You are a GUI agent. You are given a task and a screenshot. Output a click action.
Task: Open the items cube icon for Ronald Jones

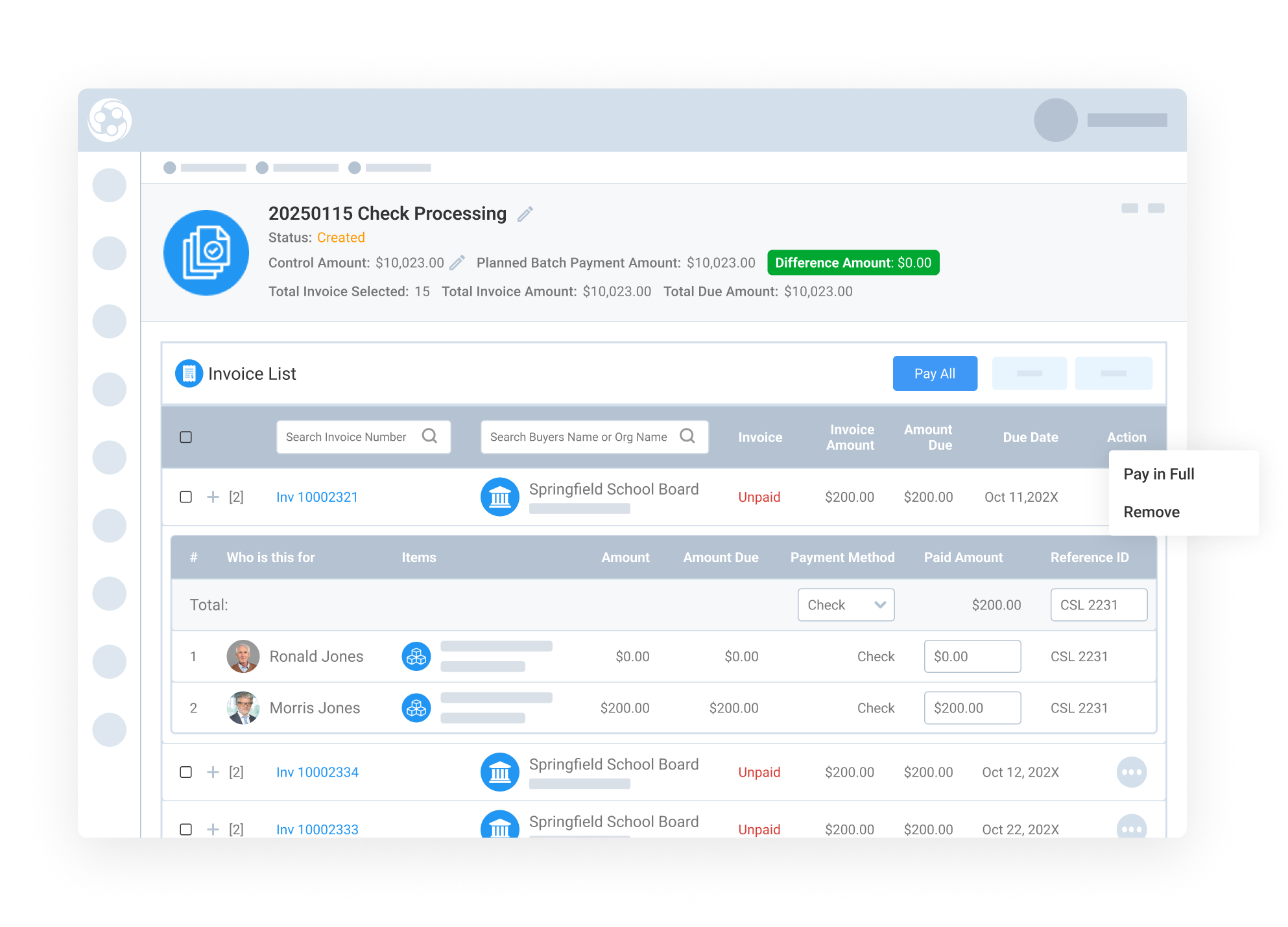(x=415, y=656)
